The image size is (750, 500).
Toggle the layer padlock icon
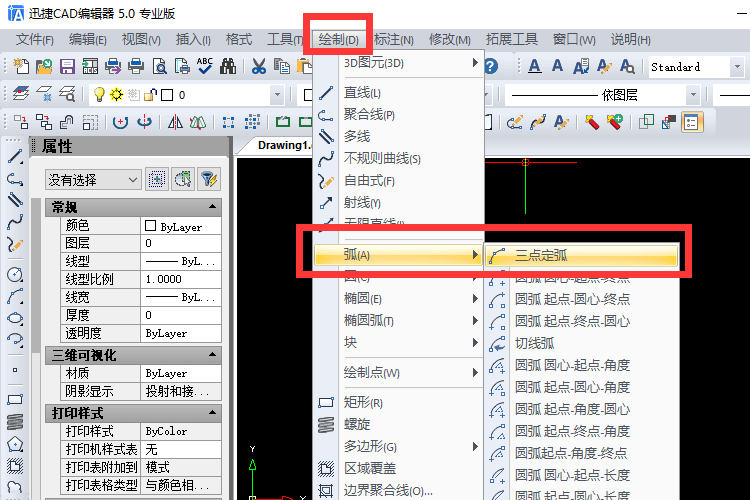pyautogui.click(x=150, y=95)
